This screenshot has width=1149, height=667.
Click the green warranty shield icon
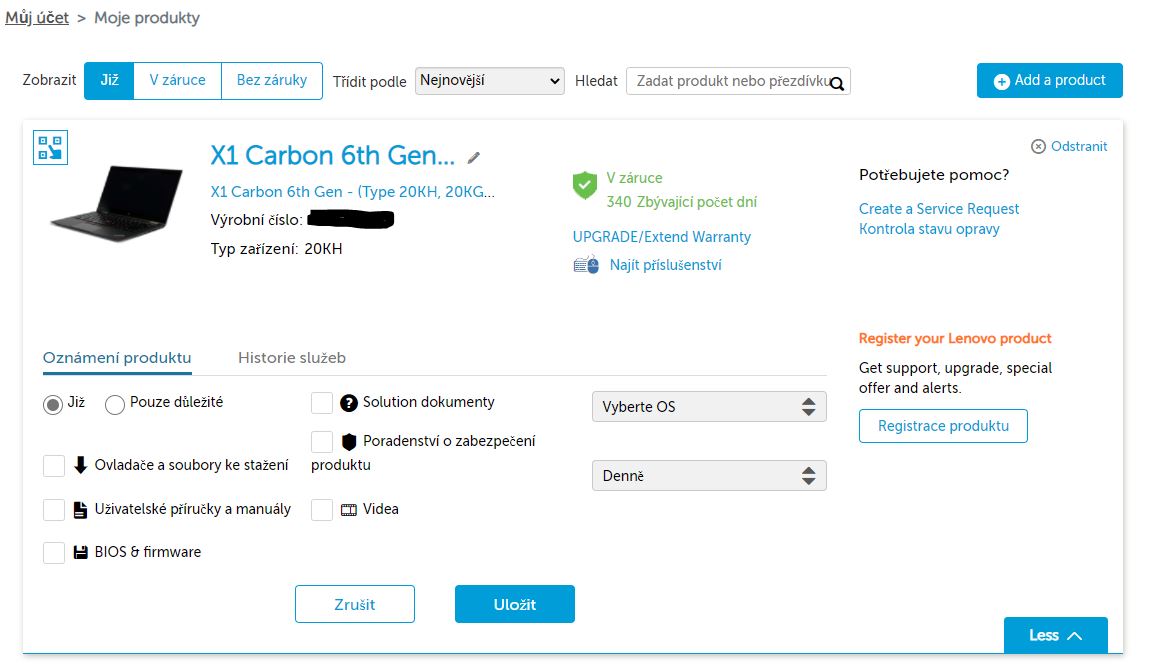click(584, 185)
